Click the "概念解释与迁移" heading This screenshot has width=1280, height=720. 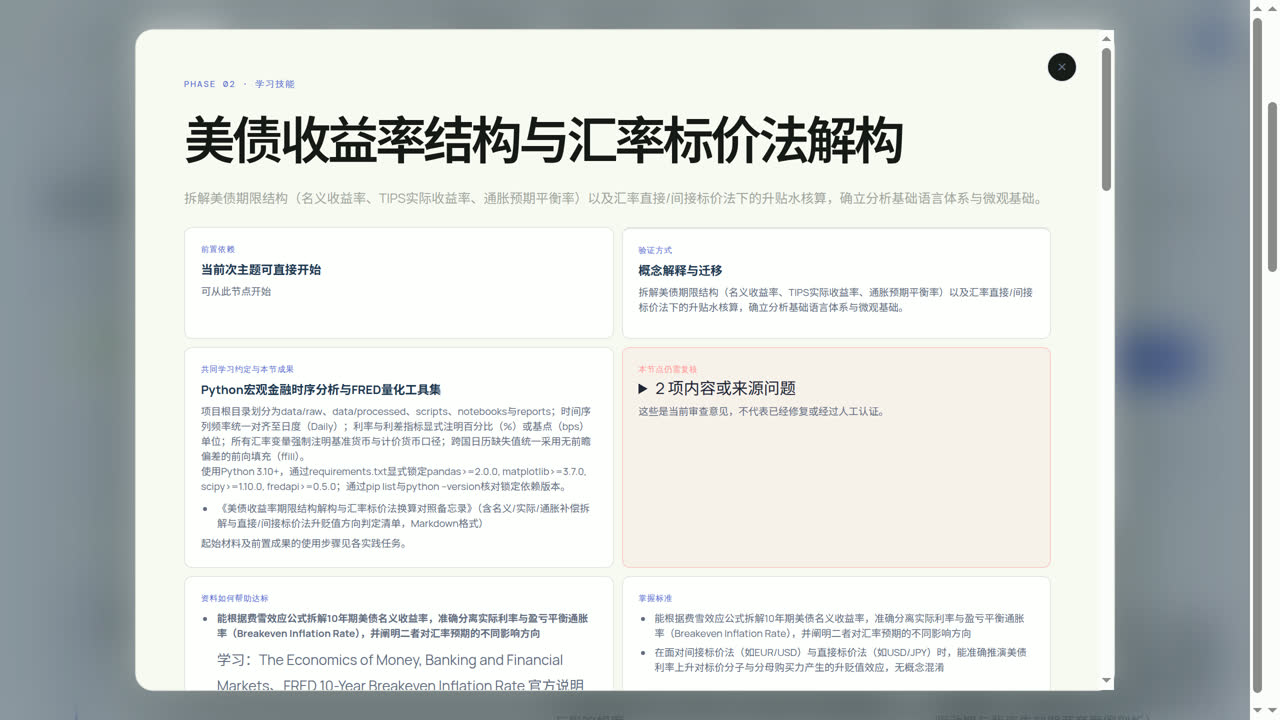[680, 271]
